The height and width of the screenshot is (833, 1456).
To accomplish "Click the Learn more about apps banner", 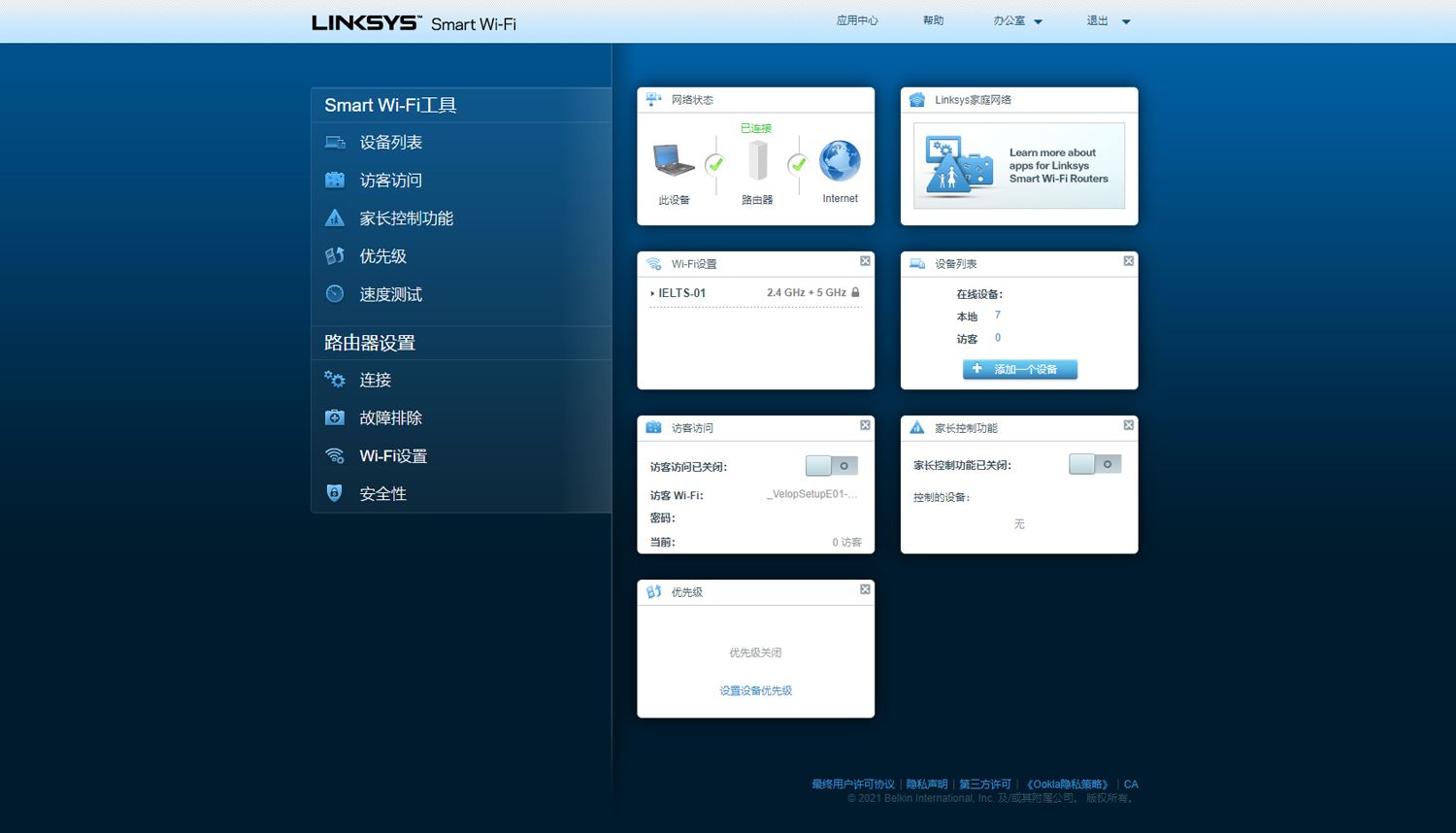I will [1019, 165].
